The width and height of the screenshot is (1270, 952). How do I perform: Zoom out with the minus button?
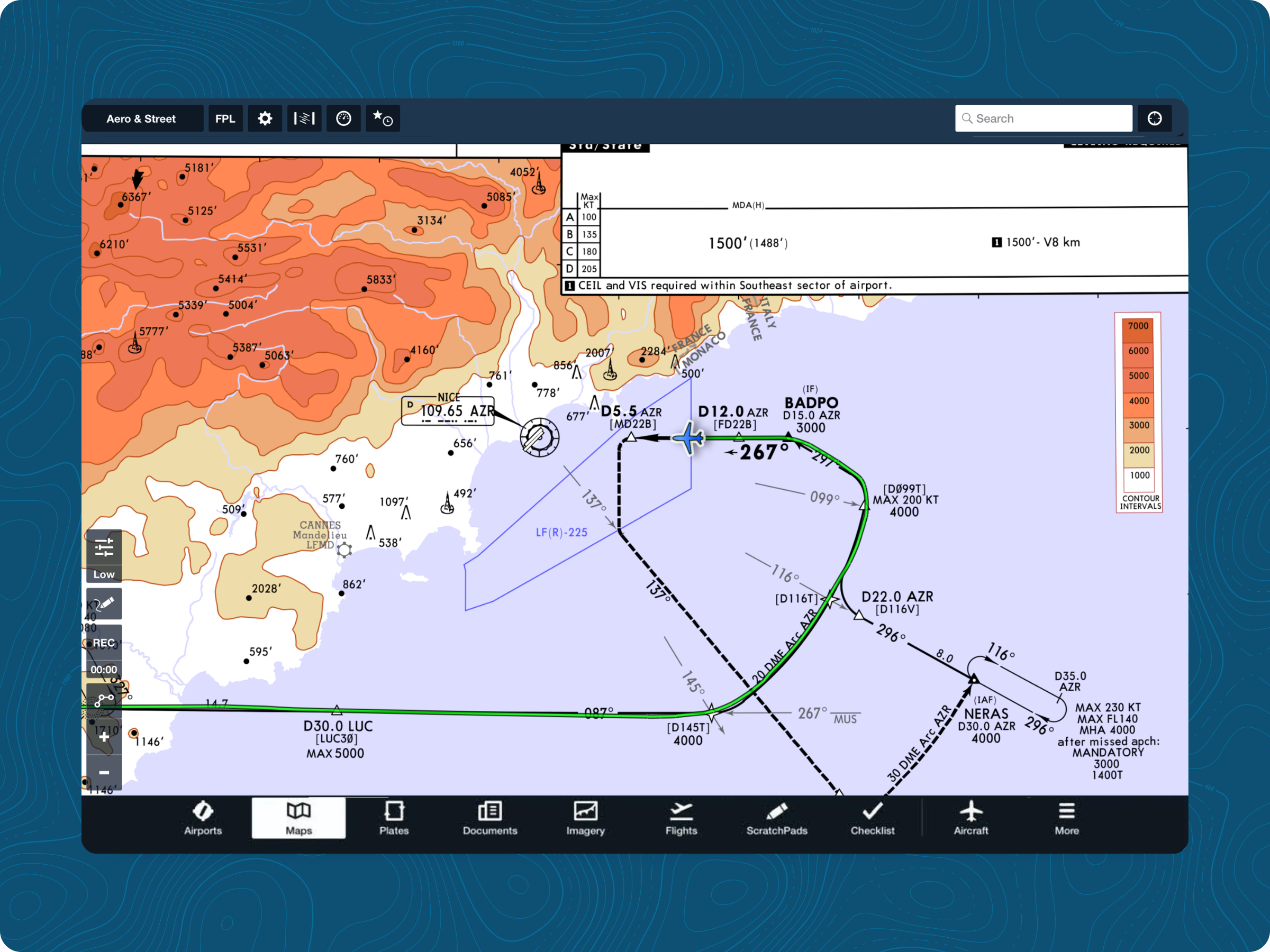coord(104,773)
